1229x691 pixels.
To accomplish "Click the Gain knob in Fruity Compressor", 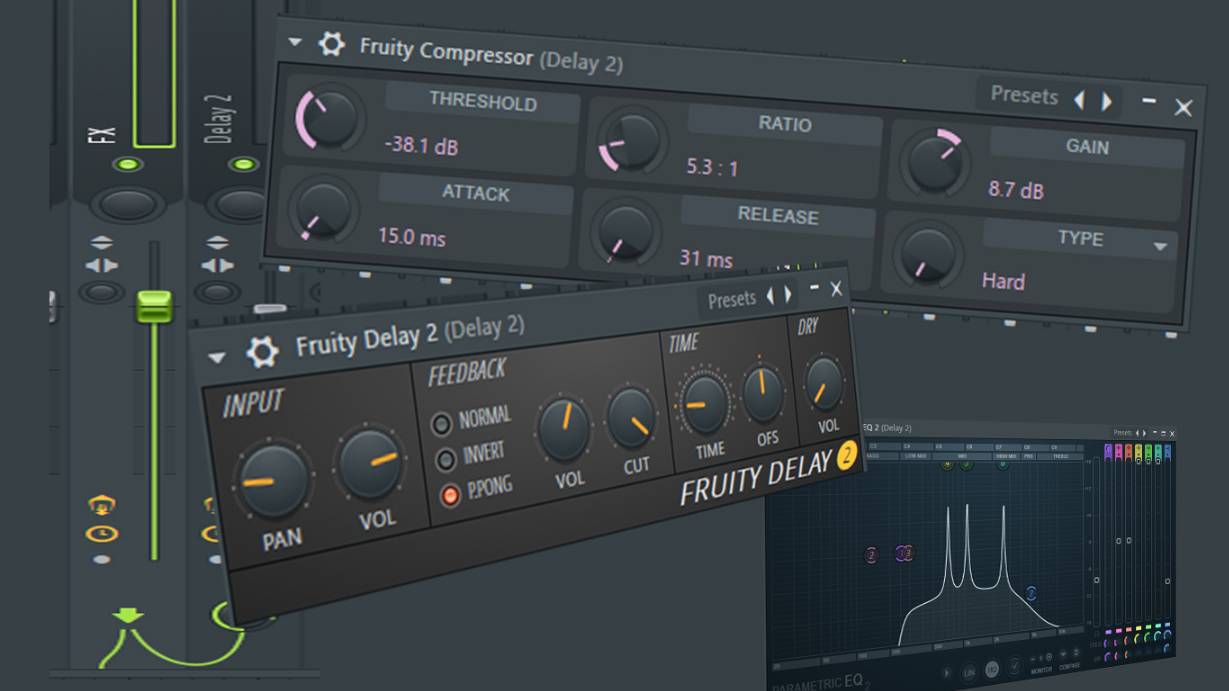I will click(934, 162).
